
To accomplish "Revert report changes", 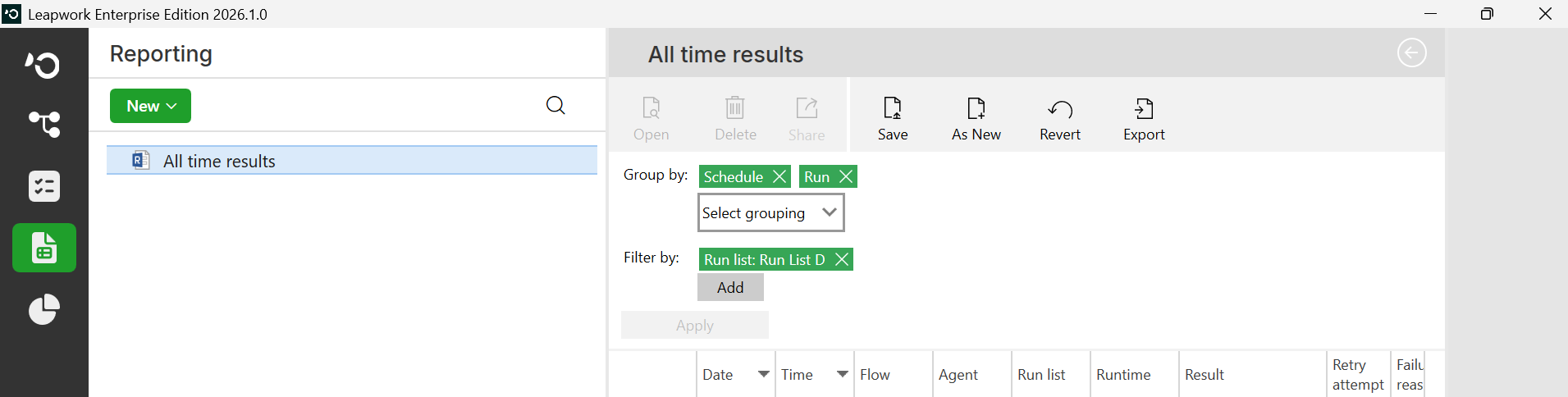I will pyautogui.click(x=1060, y=119).
